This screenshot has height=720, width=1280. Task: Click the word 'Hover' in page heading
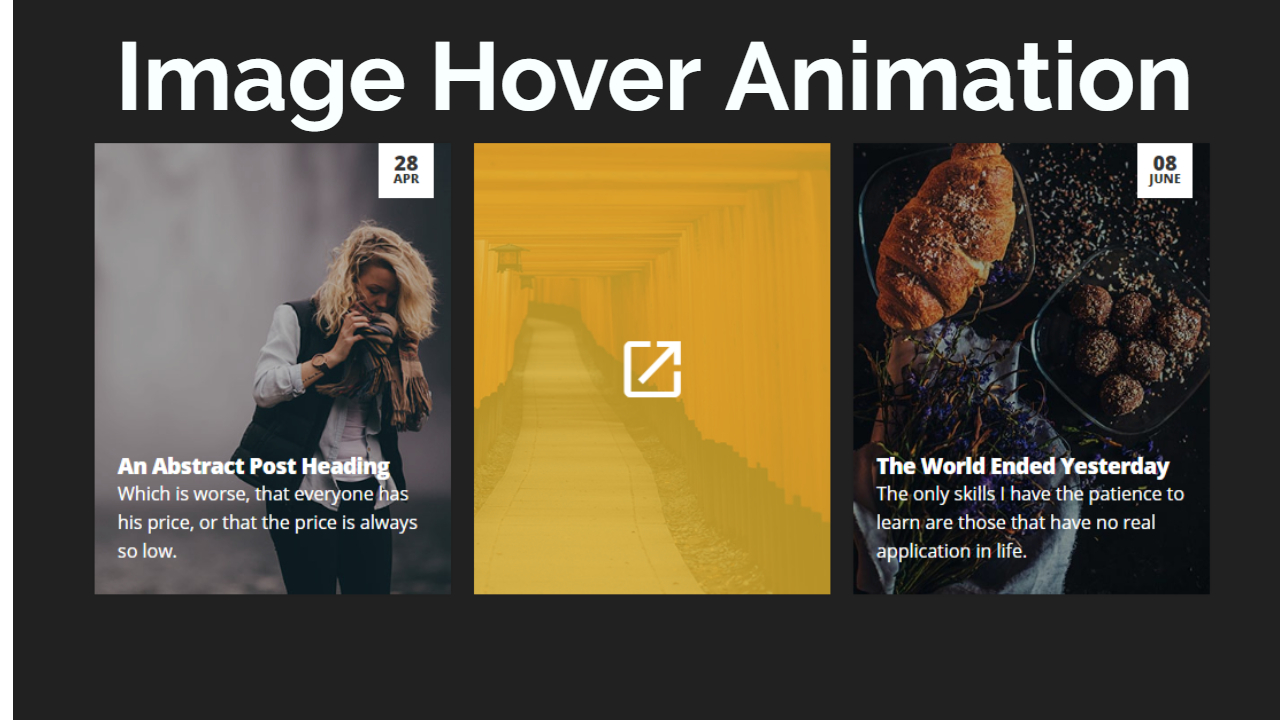coord(565,78)
